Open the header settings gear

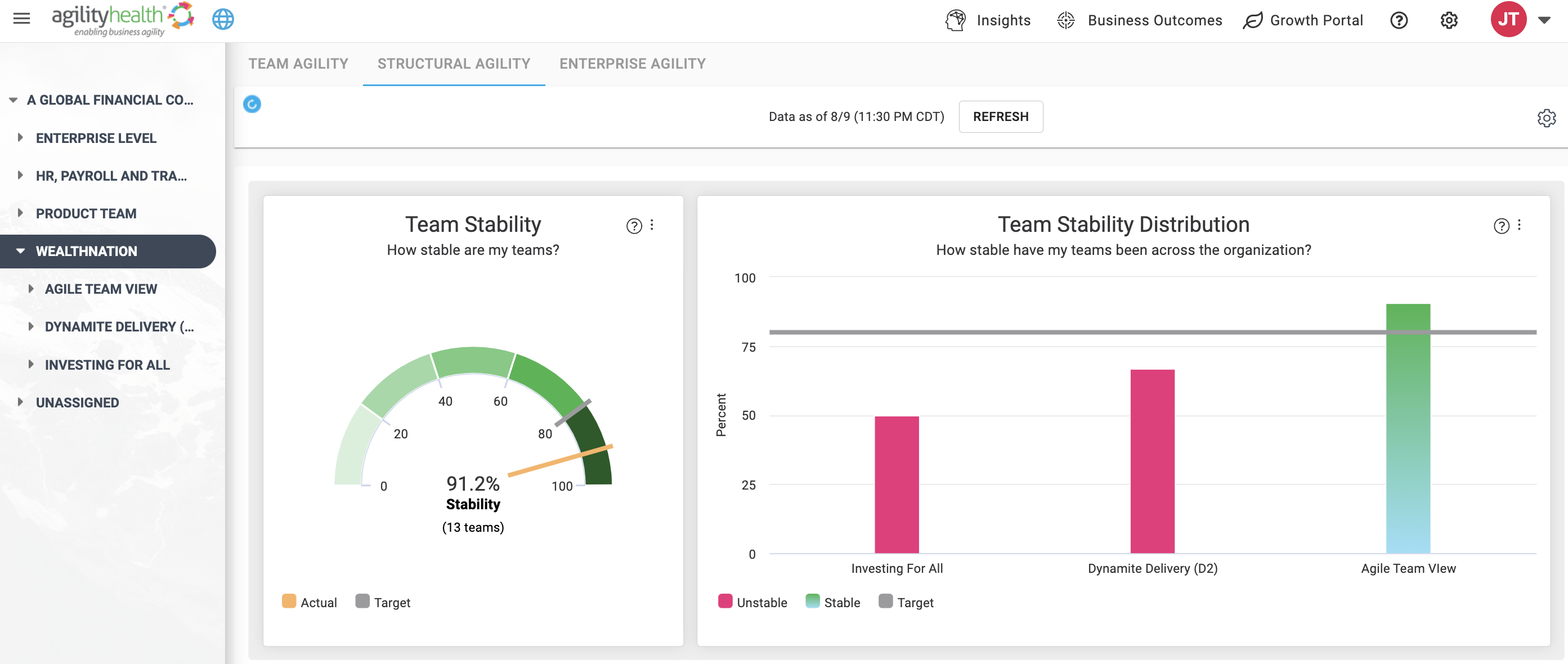[1449, 20]
